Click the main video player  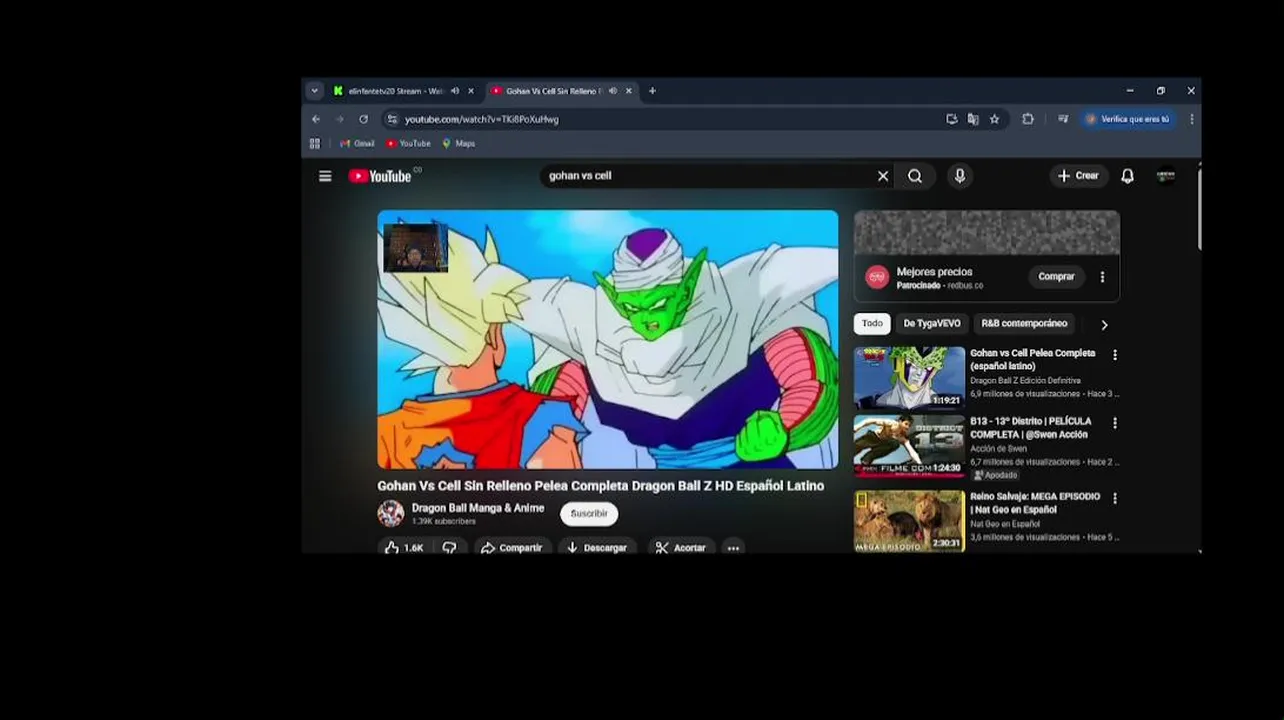(608, 340)
